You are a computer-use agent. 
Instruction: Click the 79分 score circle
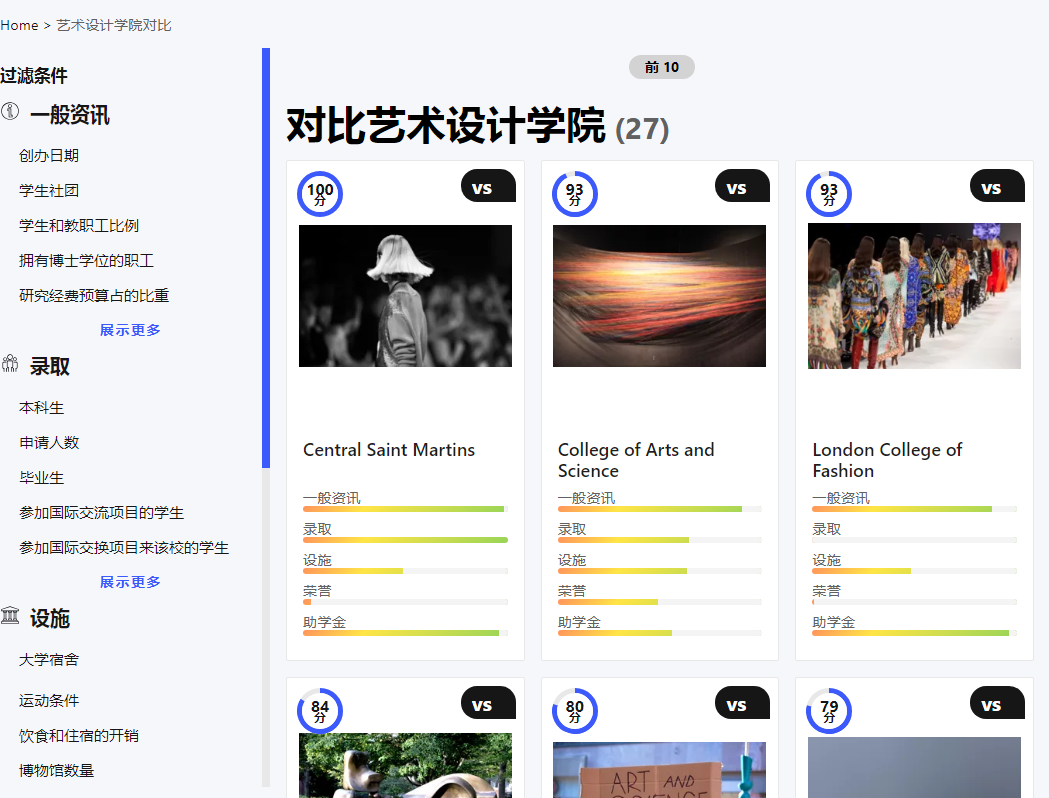click(x=829, y=711)
